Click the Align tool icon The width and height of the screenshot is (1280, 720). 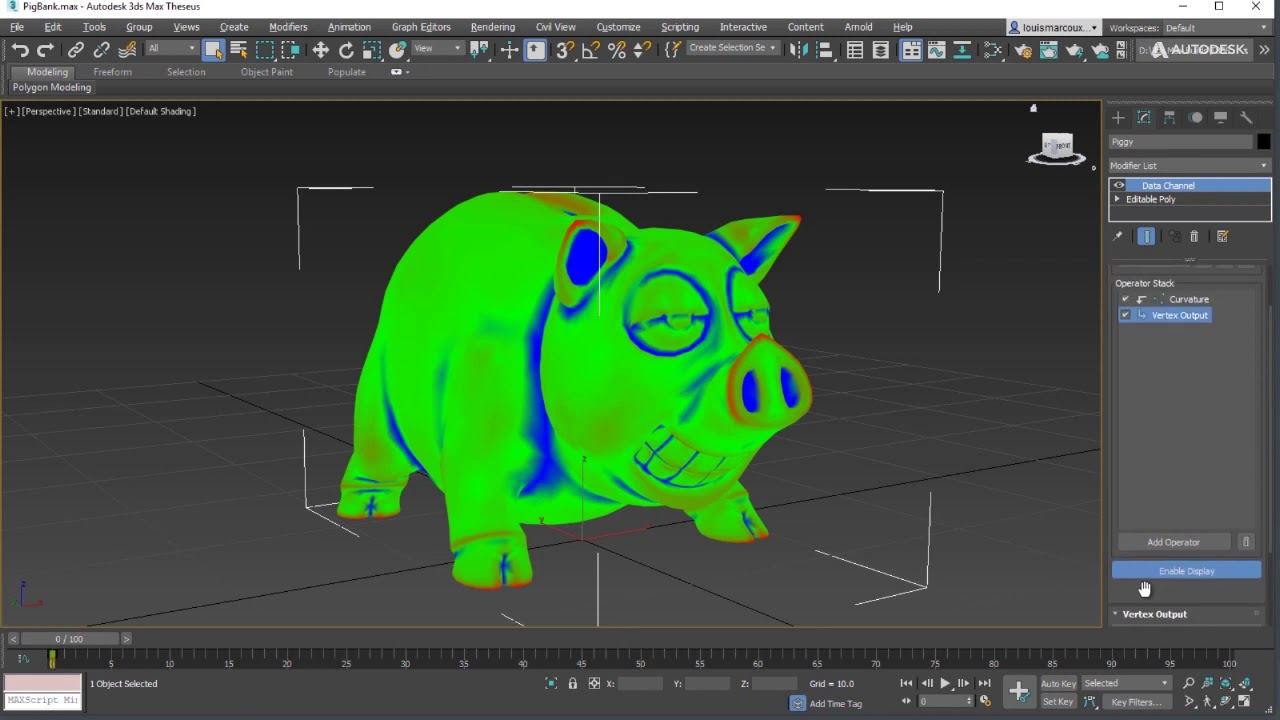[x=824, y=50]
